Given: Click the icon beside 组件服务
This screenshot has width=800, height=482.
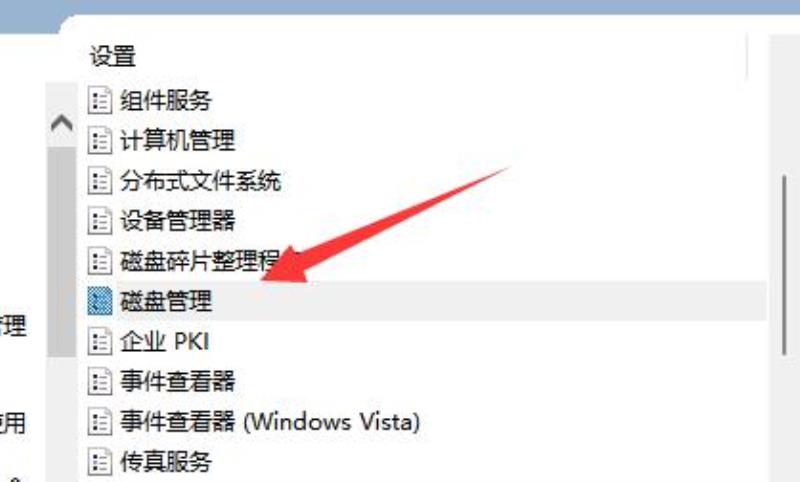Looking at the screenshot, I should coord(99,100).
